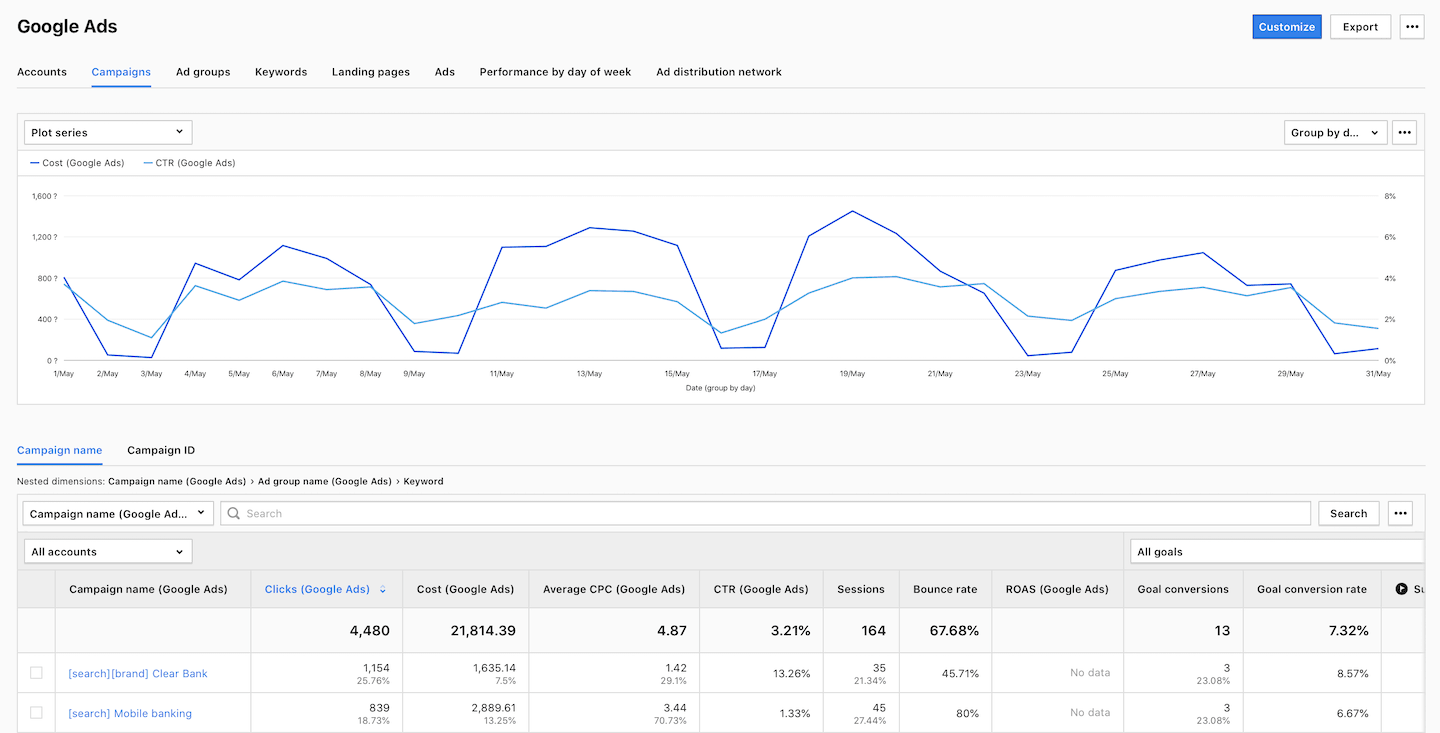Open the table ellipsis menu beside Search button
Image resolution: width=1440 pixels, height=733 pixels.
[1400, 513]
